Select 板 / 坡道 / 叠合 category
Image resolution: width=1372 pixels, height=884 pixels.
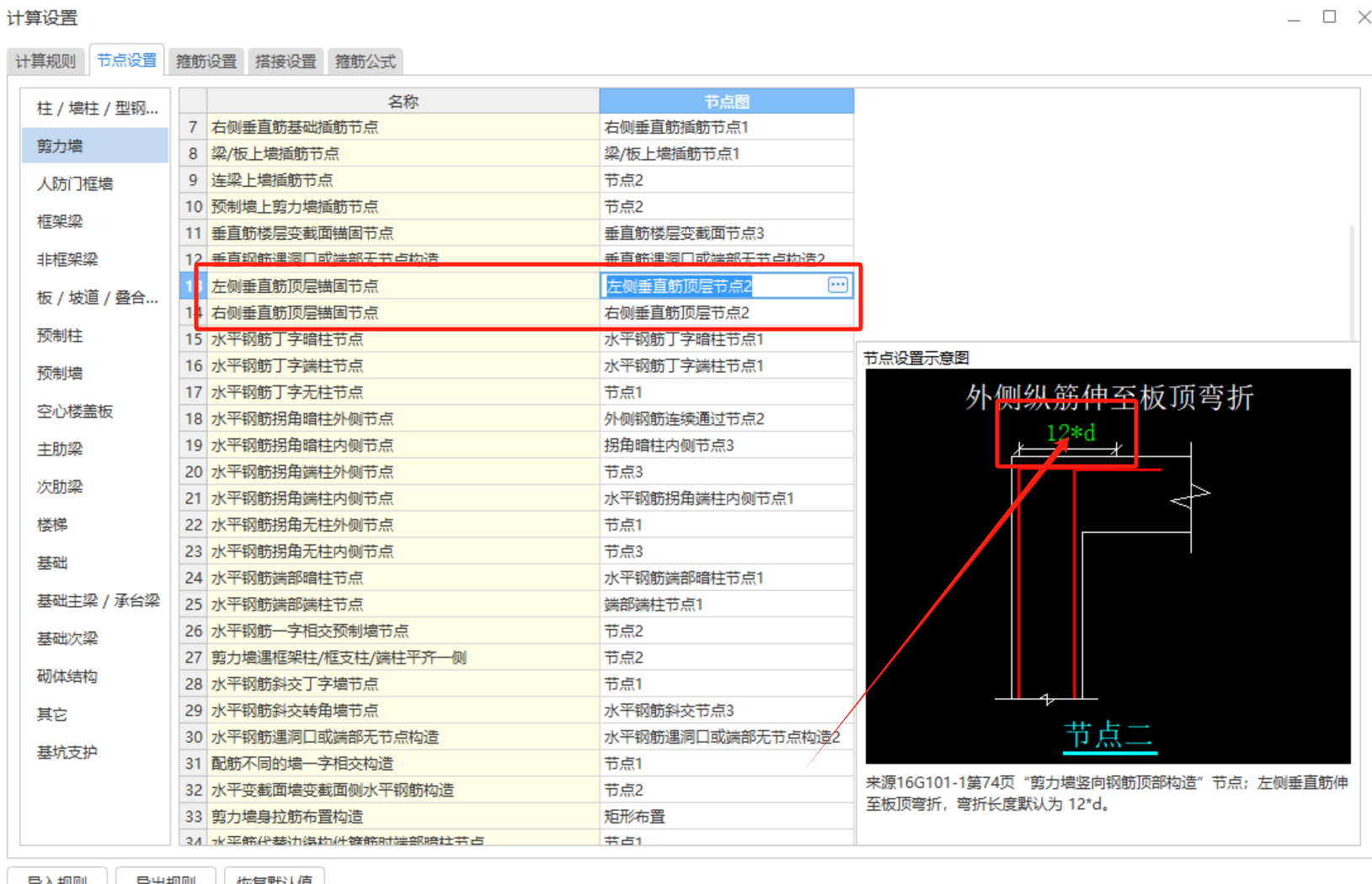coord(96,297)
